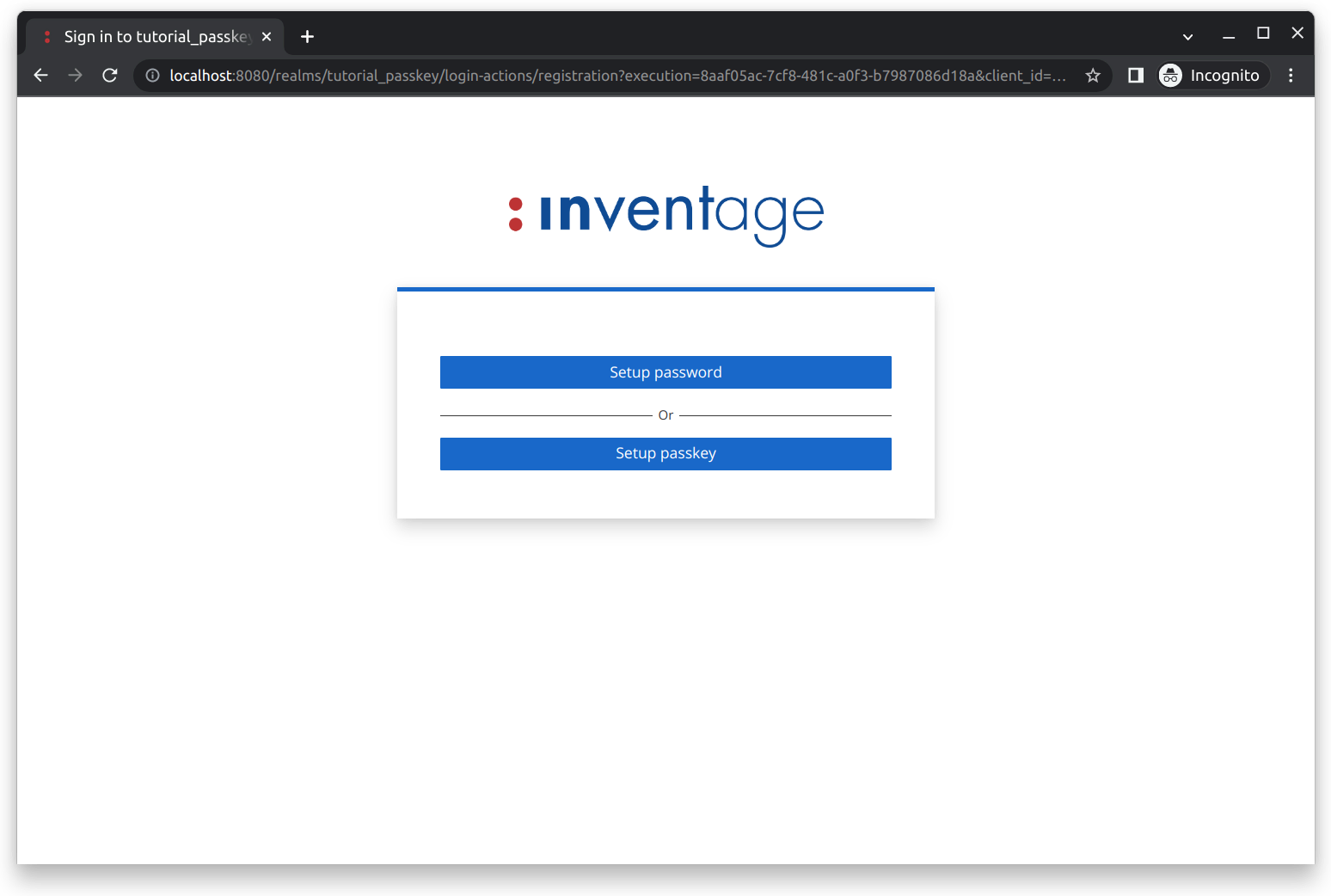Screen dimensions: 1331x896
Task: Reload the current page
Action: pyautogui.click(x=110, y=76)
